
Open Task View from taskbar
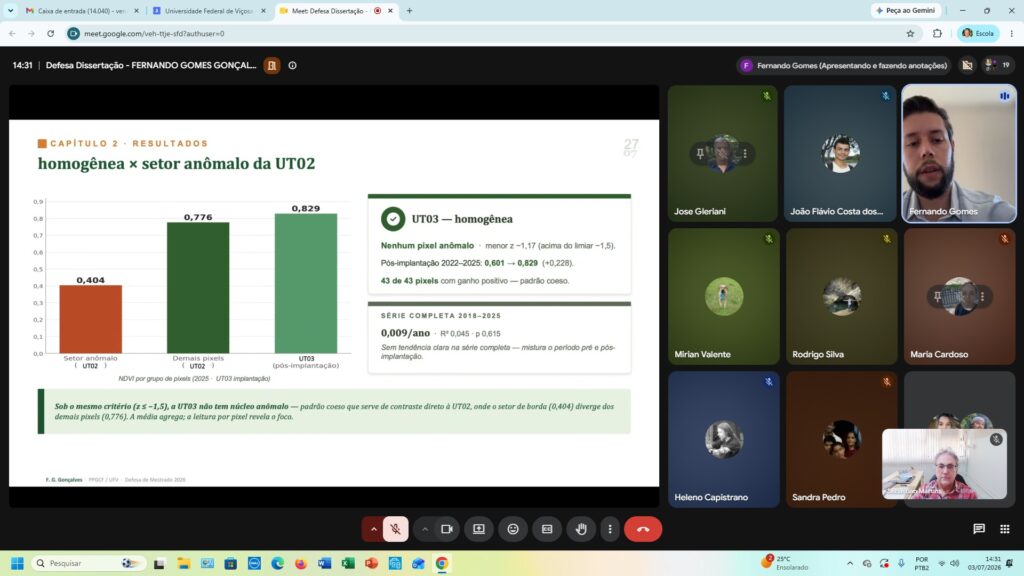click(x=159, y=563)
